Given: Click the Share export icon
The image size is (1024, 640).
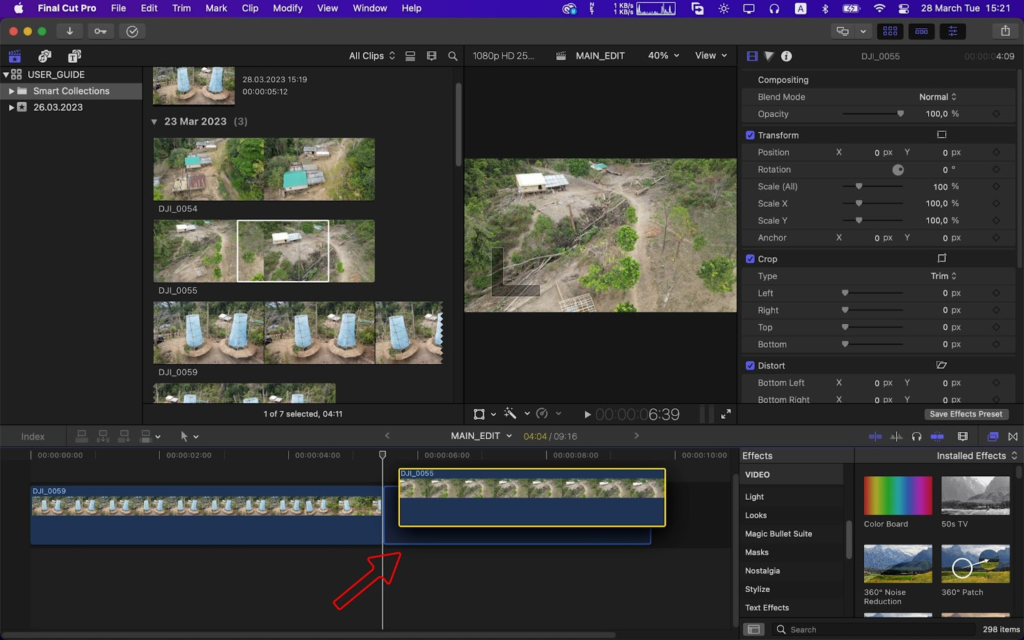Looking at the screenshot, I should (1005, 31).
